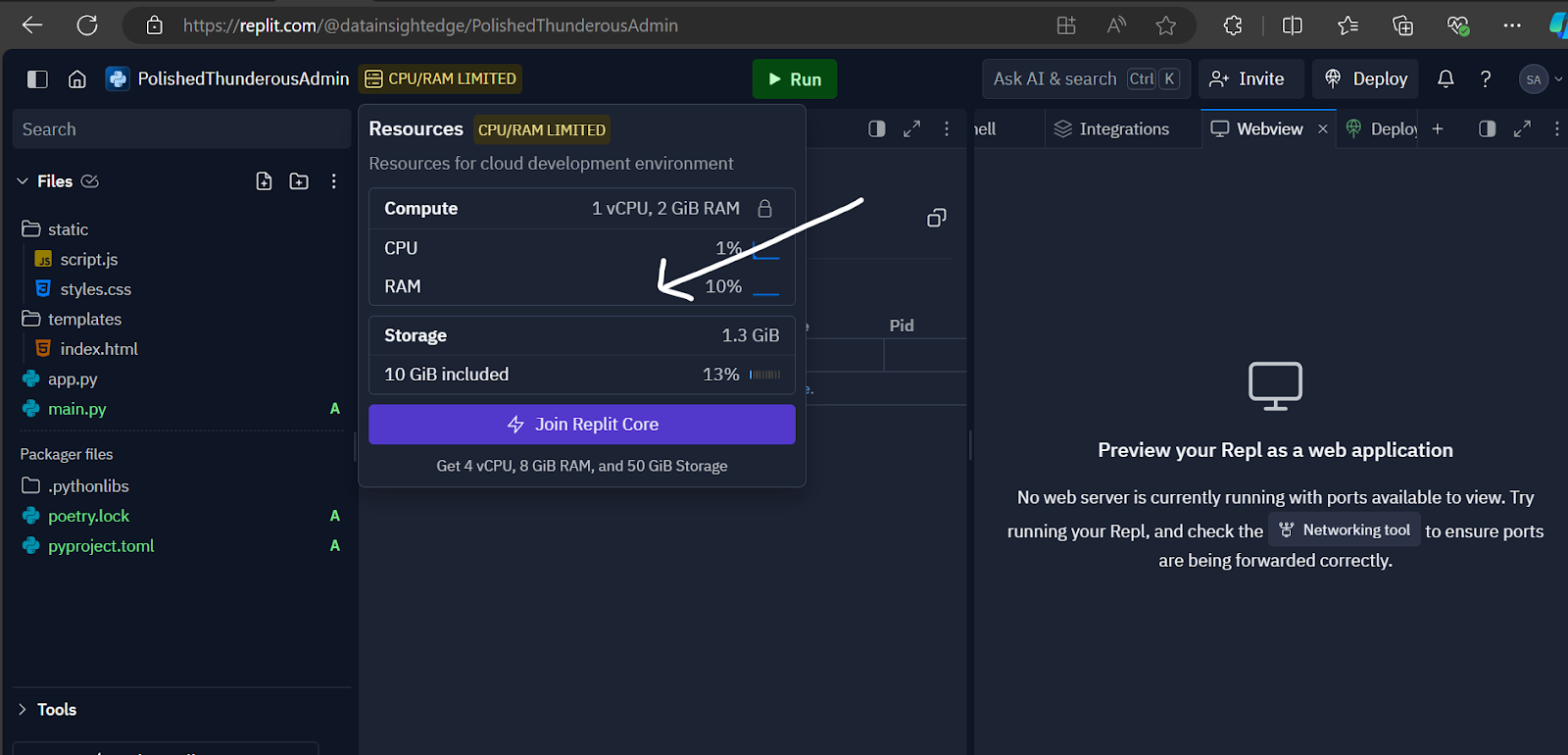The image size is (1568, 755).
Task: Click Join Replit Core button
Action: pos(582,425)
